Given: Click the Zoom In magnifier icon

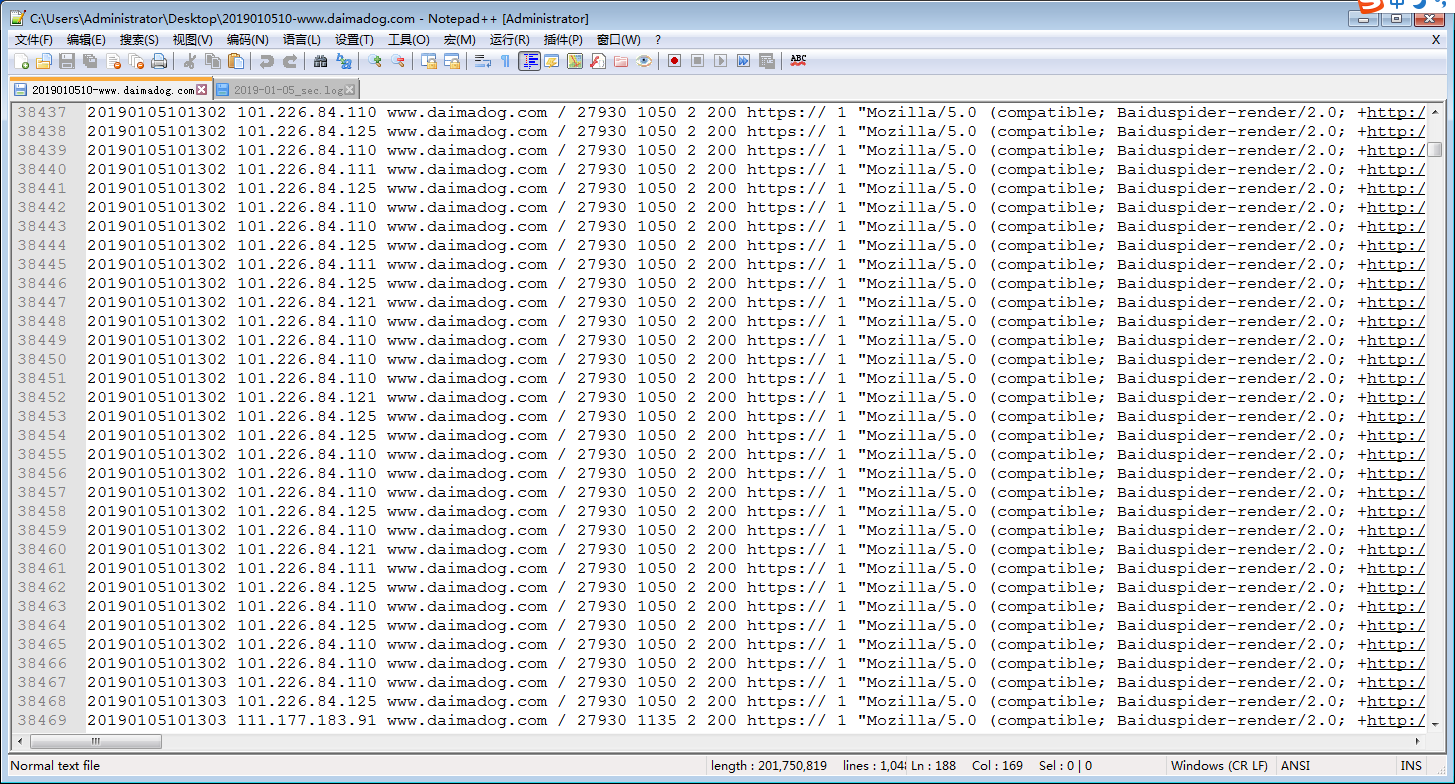Looking at the screenshot, I should point(375,61).
